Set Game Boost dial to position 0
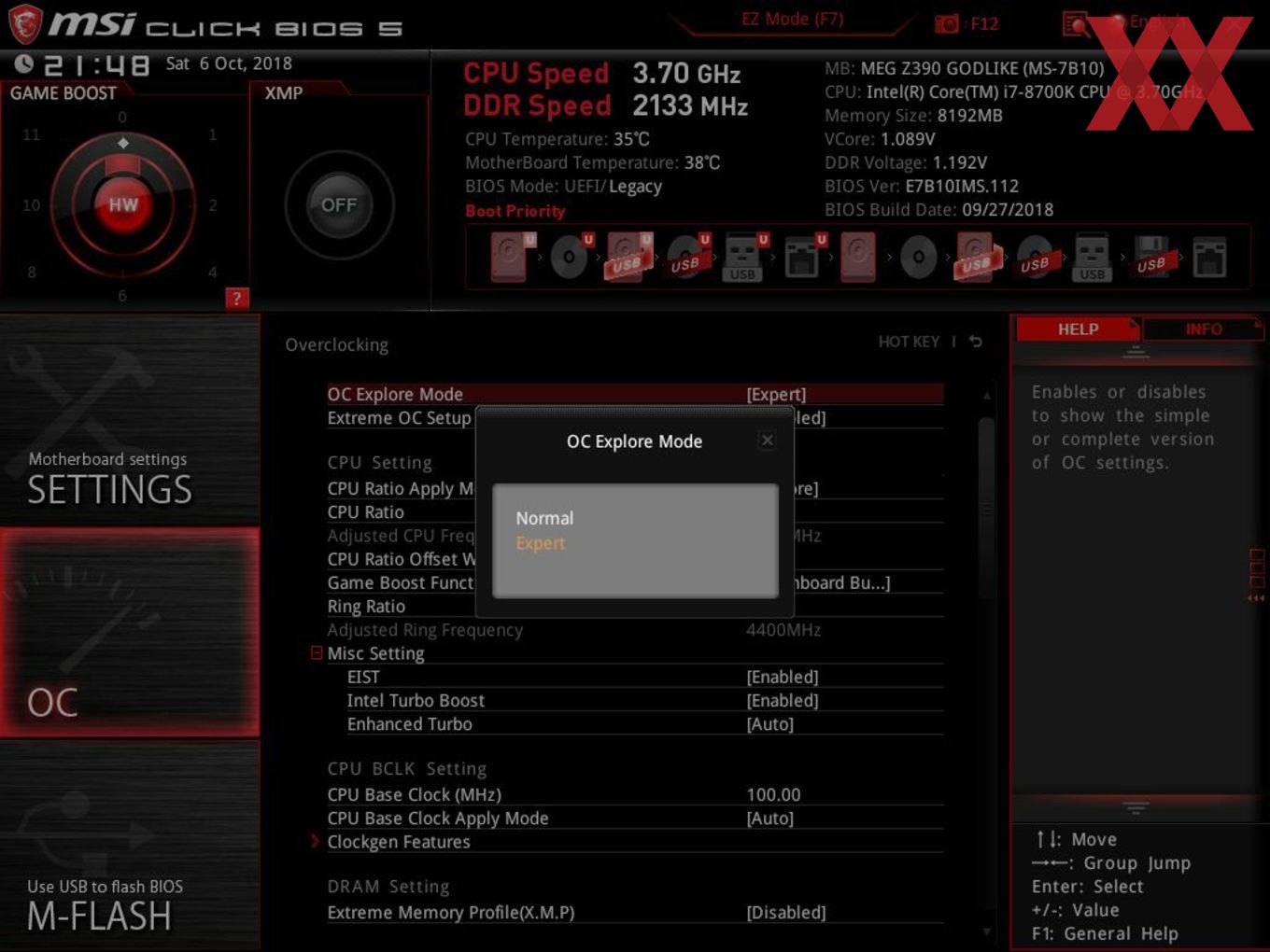The image size is (1270, 952). click(122, 118)
